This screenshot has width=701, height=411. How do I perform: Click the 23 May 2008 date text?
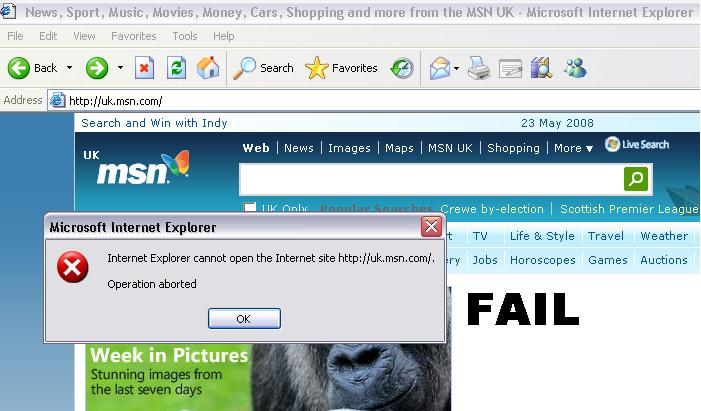(x=557, y=123)
